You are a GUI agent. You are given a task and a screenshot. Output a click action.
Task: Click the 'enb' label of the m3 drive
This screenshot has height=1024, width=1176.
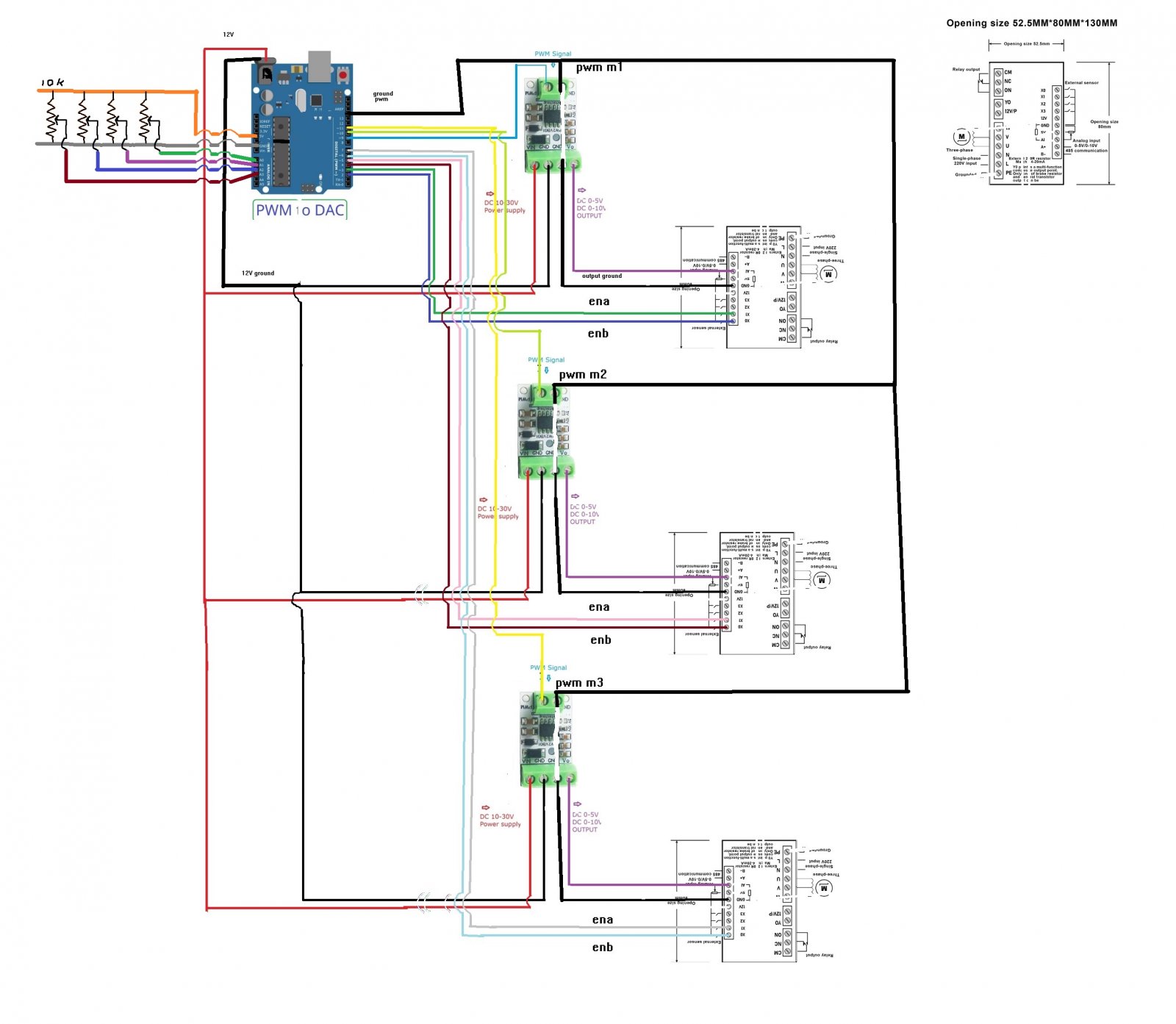(x=603, y=948)
